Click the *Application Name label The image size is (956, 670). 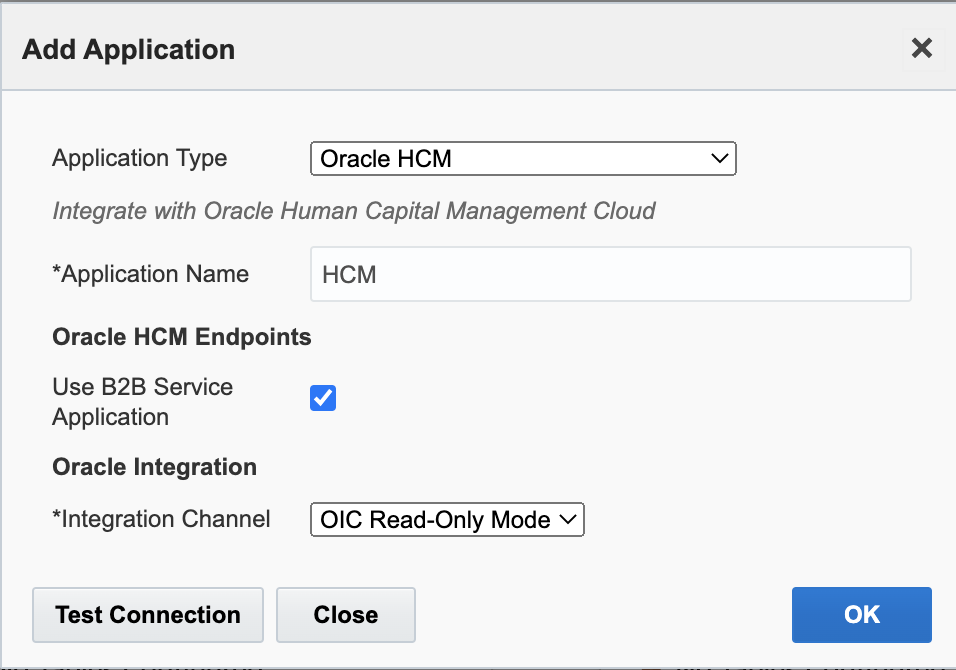tap(150, 274)
